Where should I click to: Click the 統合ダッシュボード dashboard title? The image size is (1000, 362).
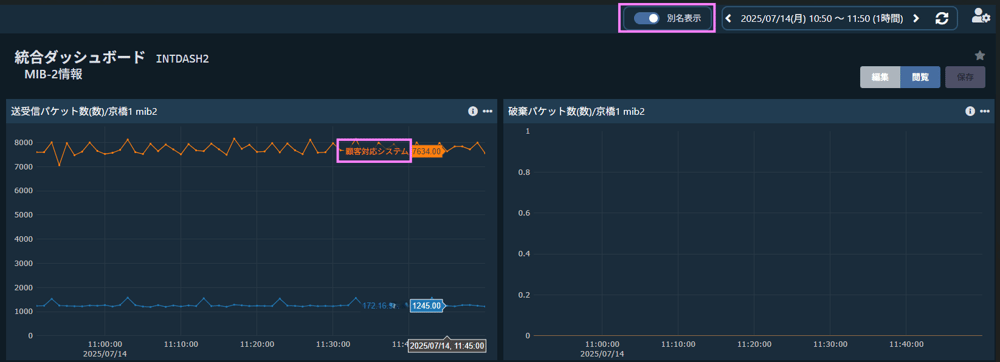[80, 57]
